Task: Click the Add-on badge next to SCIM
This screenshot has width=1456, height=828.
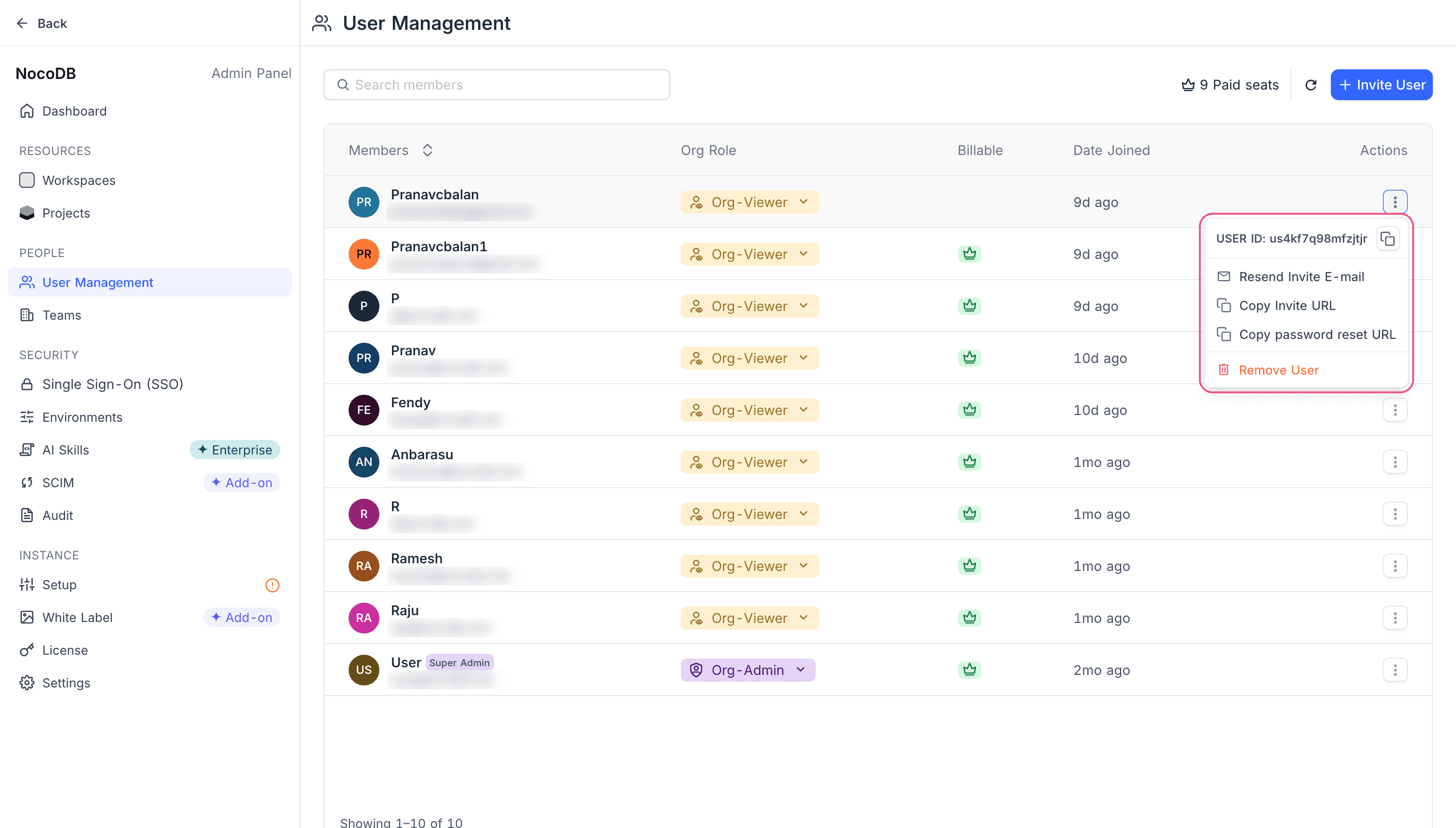Action: tap(242, 482)
